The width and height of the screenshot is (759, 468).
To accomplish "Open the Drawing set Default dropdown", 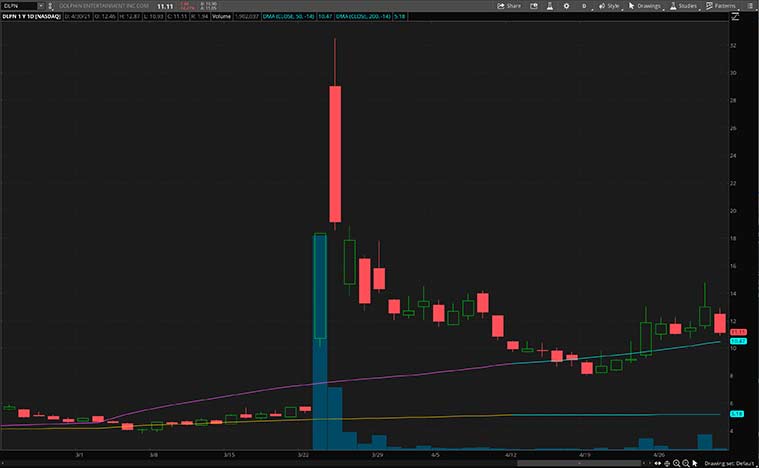I will click(728, 463).
